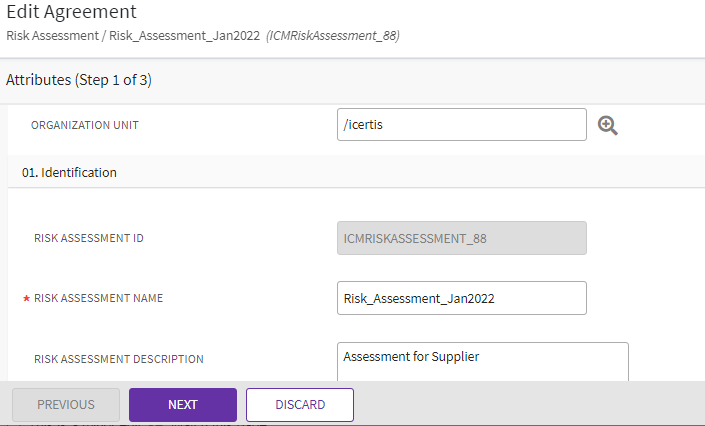The image size is (705, 426).
Task: Click the RISK ASSESSMENT NAME label
Action: (x=98, y=298)
